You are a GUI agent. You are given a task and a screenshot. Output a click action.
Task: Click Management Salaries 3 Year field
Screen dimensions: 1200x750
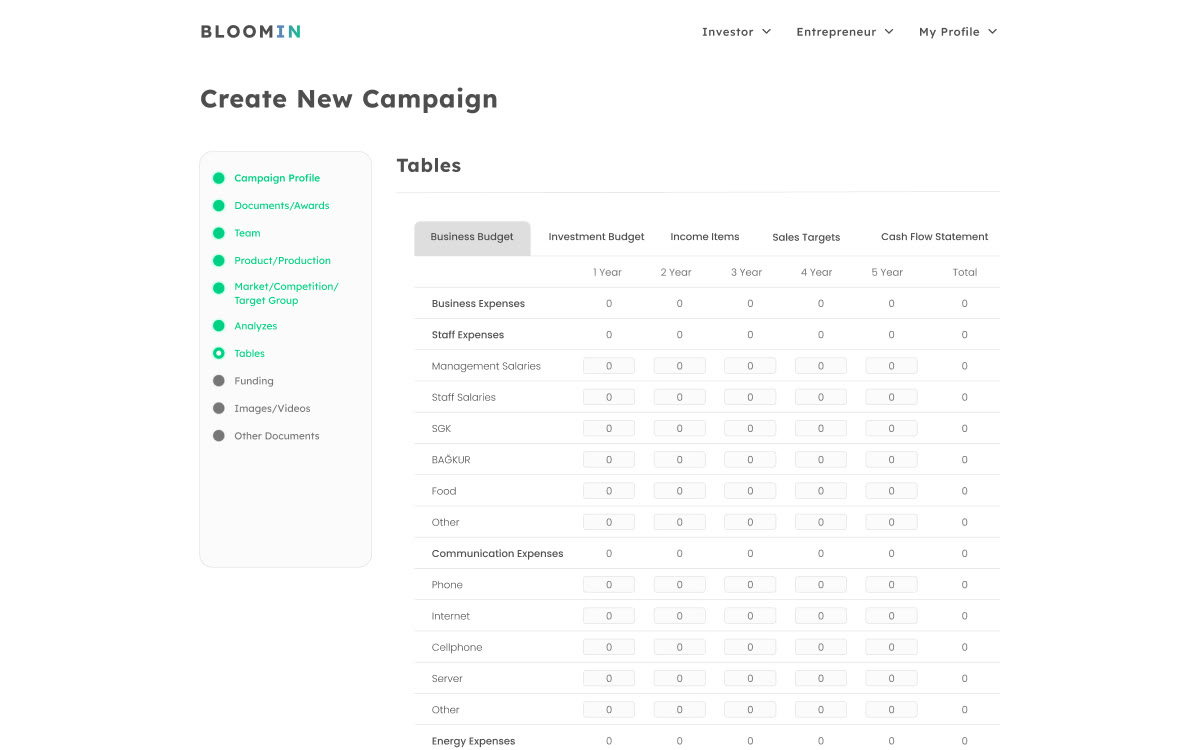point(750,366)
